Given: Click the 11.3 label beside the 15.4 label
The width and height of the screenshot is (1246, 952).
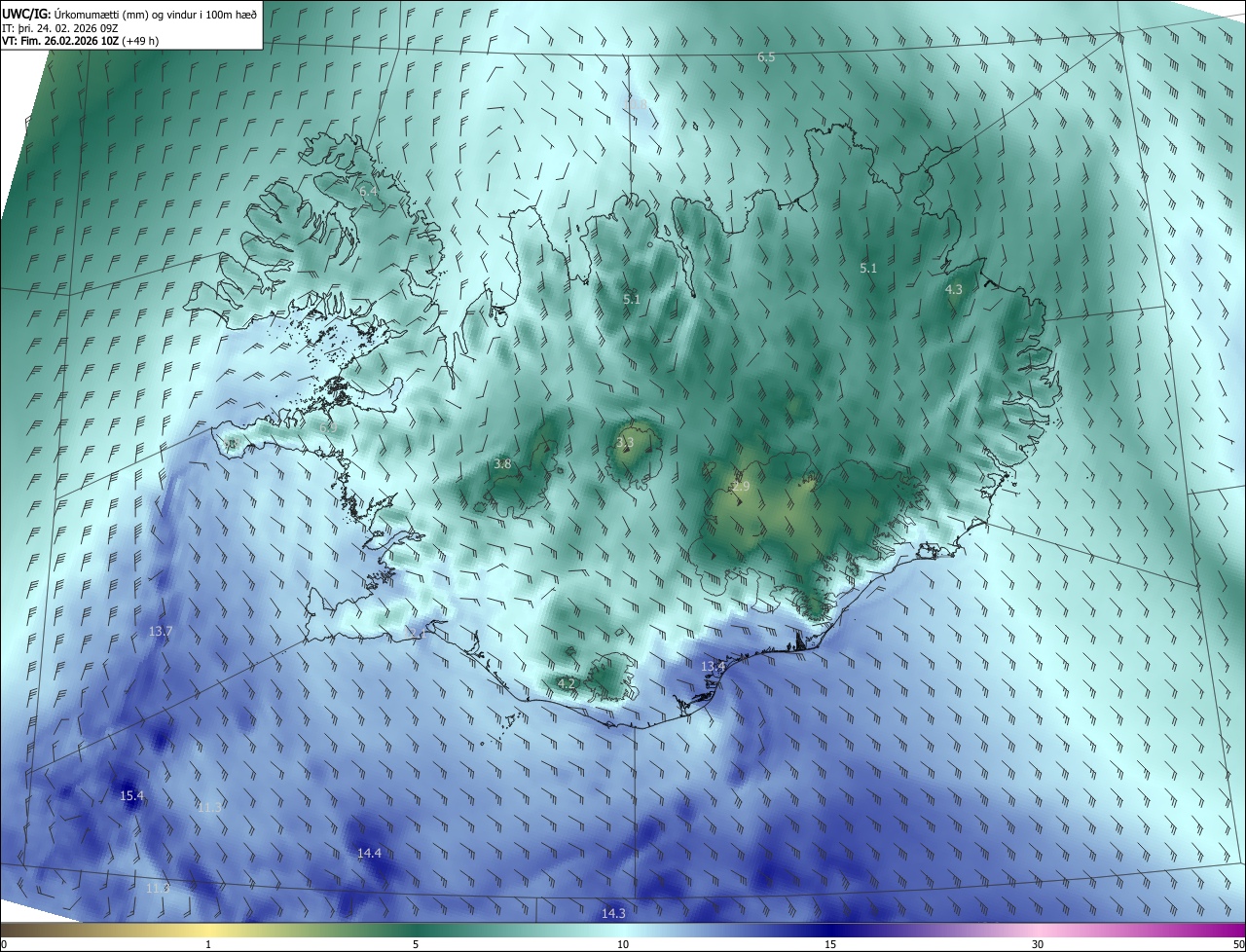Looking at the screenshot, I should [x=209, y=808].
